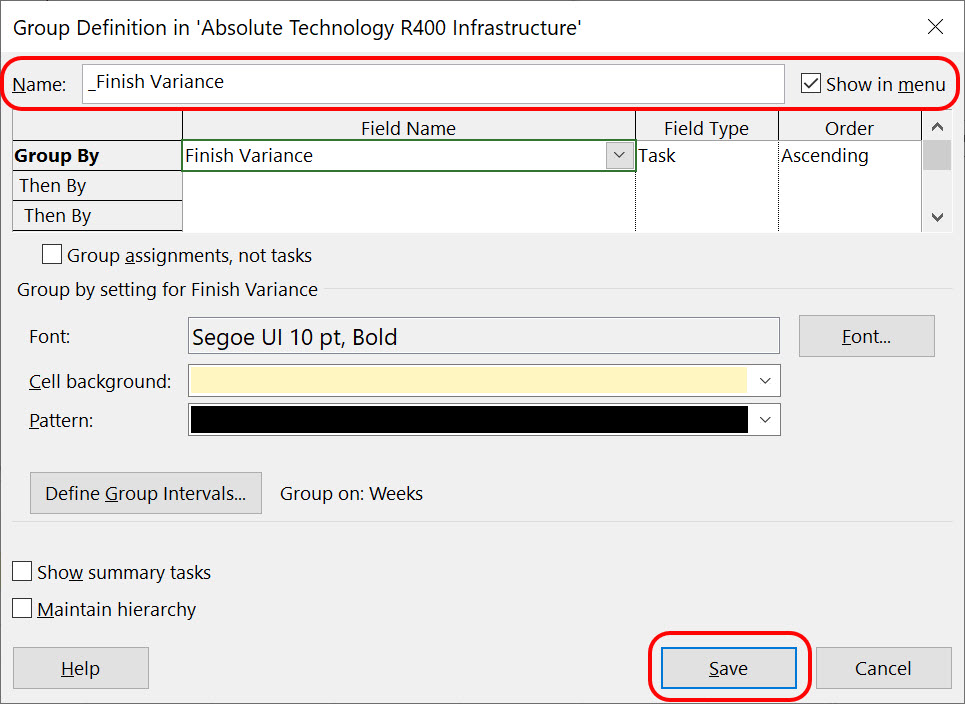Click the Font... button

pyautogui.click(x=867, y=336)
